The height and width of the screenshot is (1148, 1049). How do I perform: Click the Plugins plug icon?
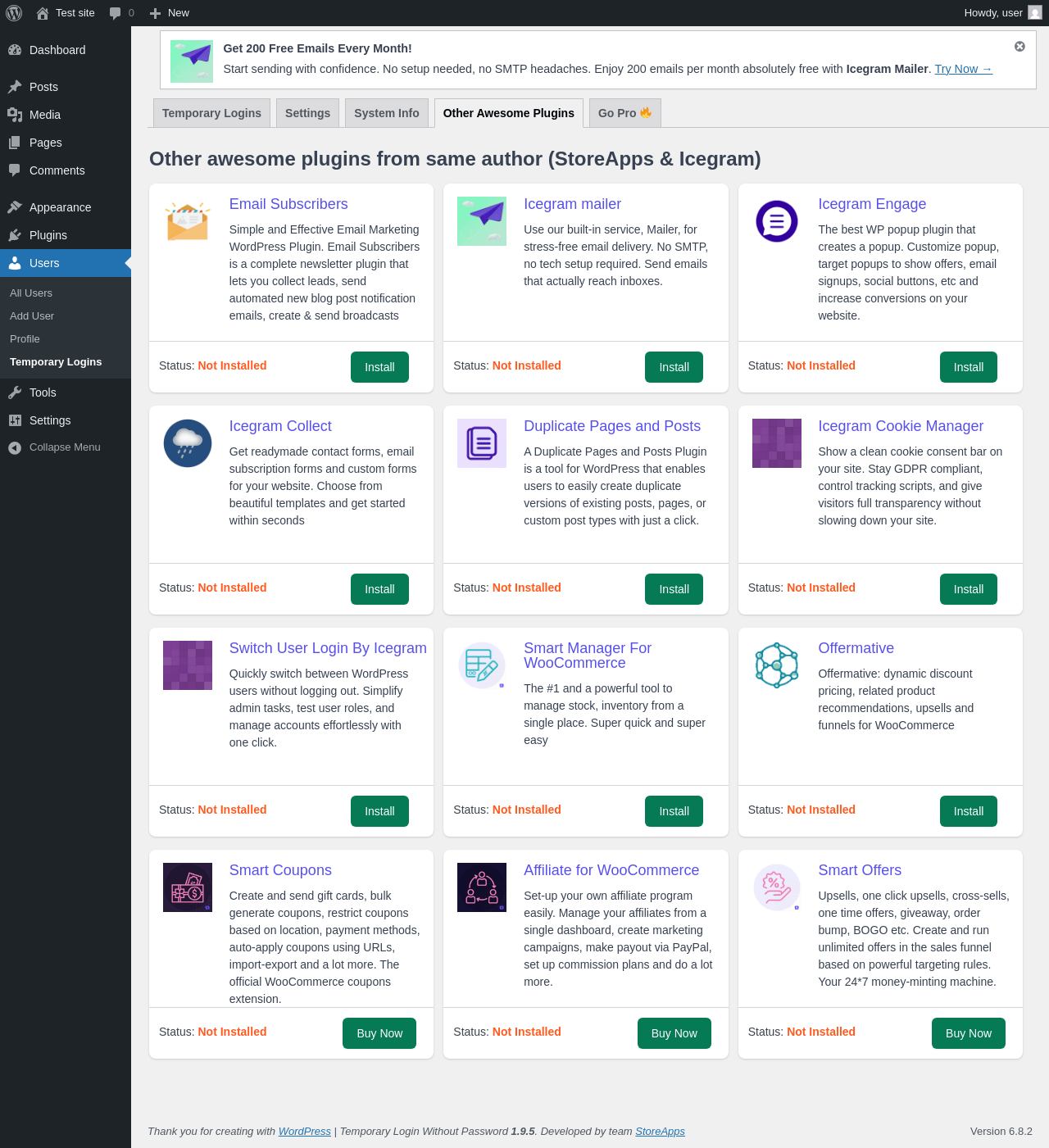click(15, 235)
